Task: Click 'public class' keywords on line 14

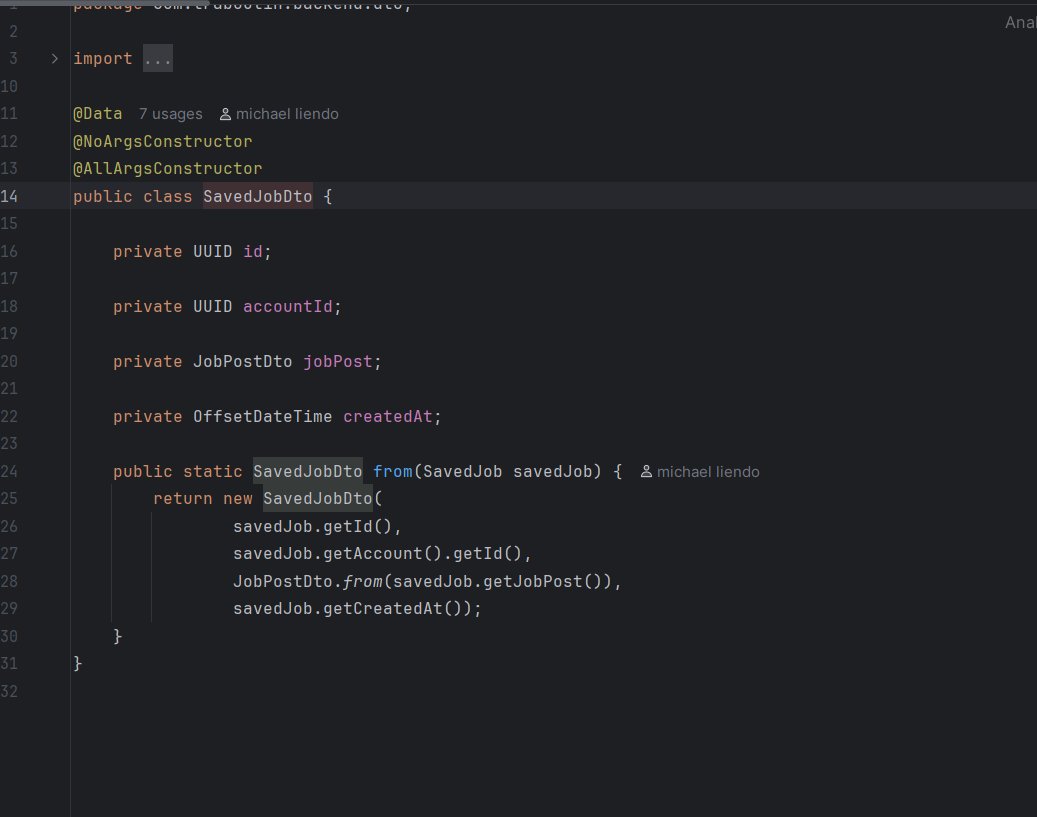Action: [x=132, y=196]
